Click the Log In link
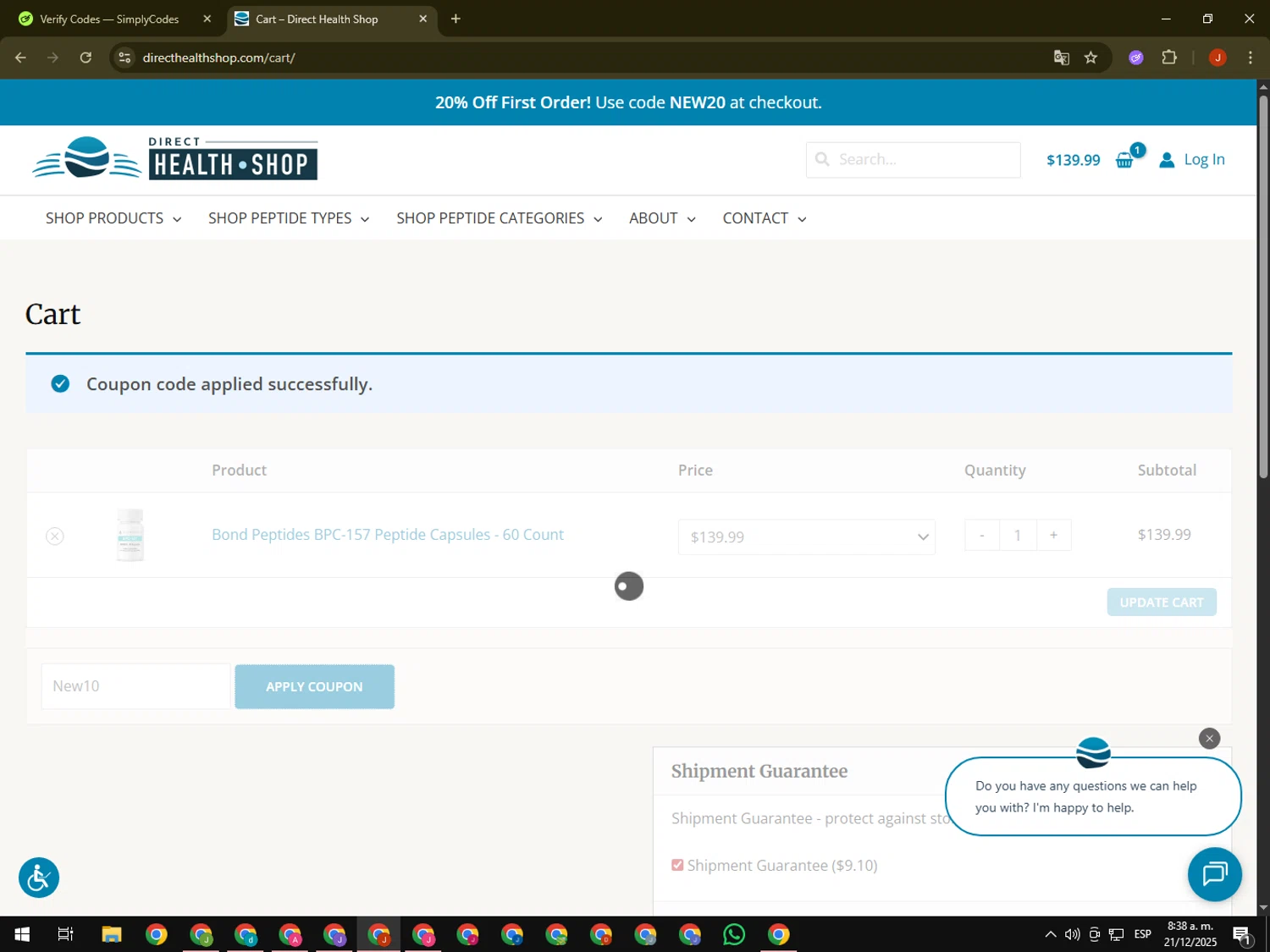Viewport: 1270px width, 952px height. coord(1204,160)
